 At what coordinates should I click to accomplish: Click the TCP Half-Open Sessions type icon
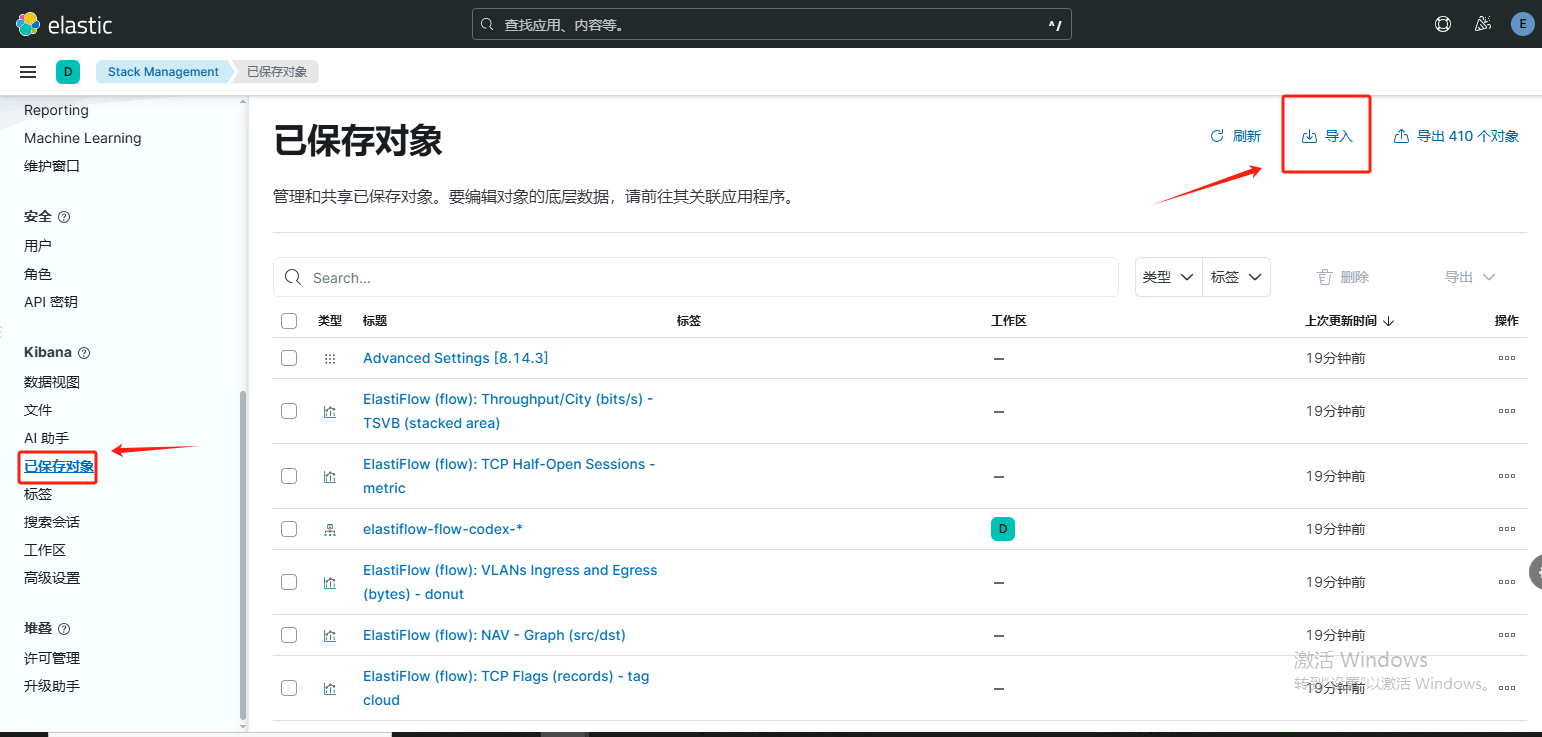pos(330,476)
